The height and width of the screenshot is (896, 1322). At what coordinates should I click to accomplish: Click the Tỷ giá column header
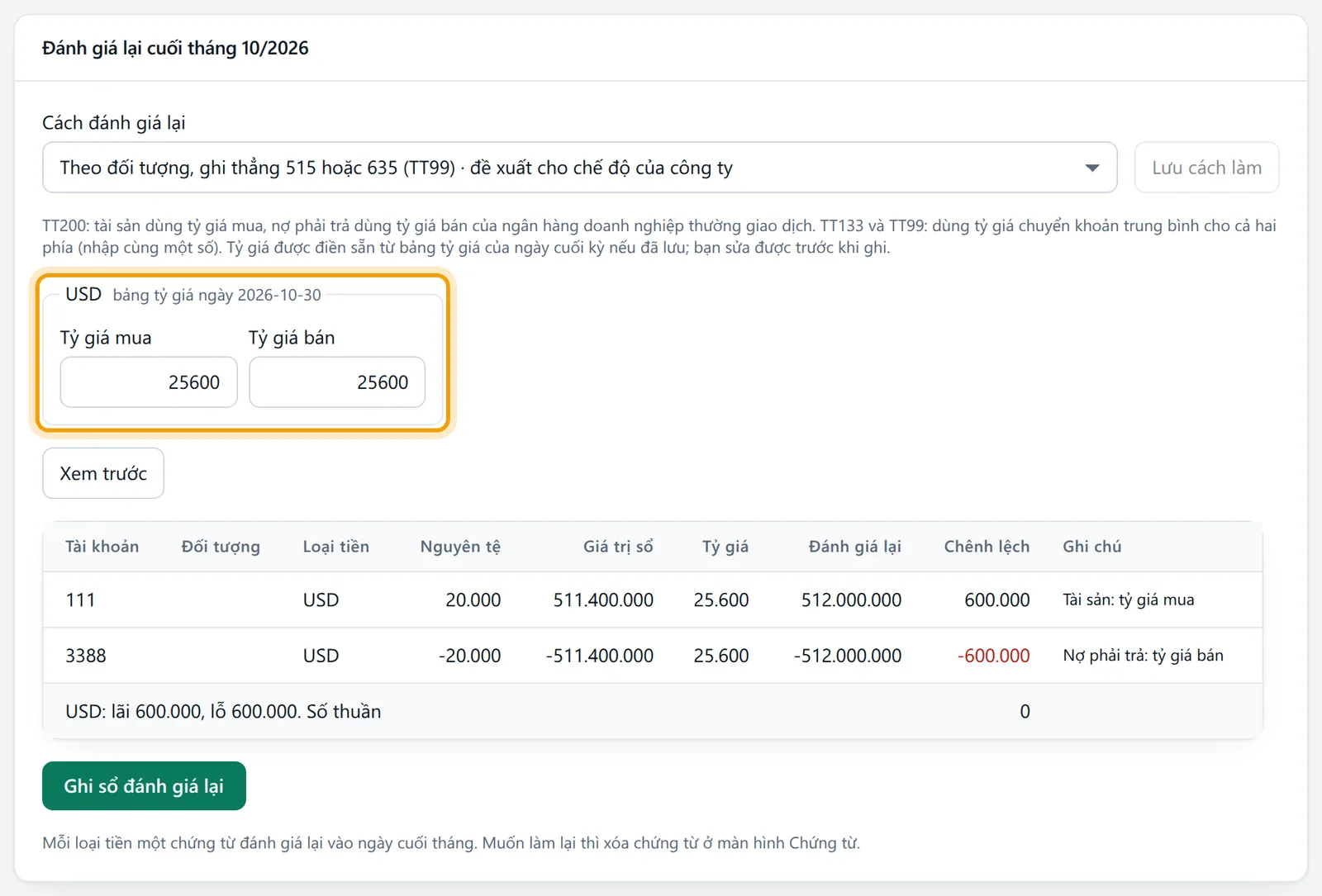pyautogui.click(x=725, y=547)
